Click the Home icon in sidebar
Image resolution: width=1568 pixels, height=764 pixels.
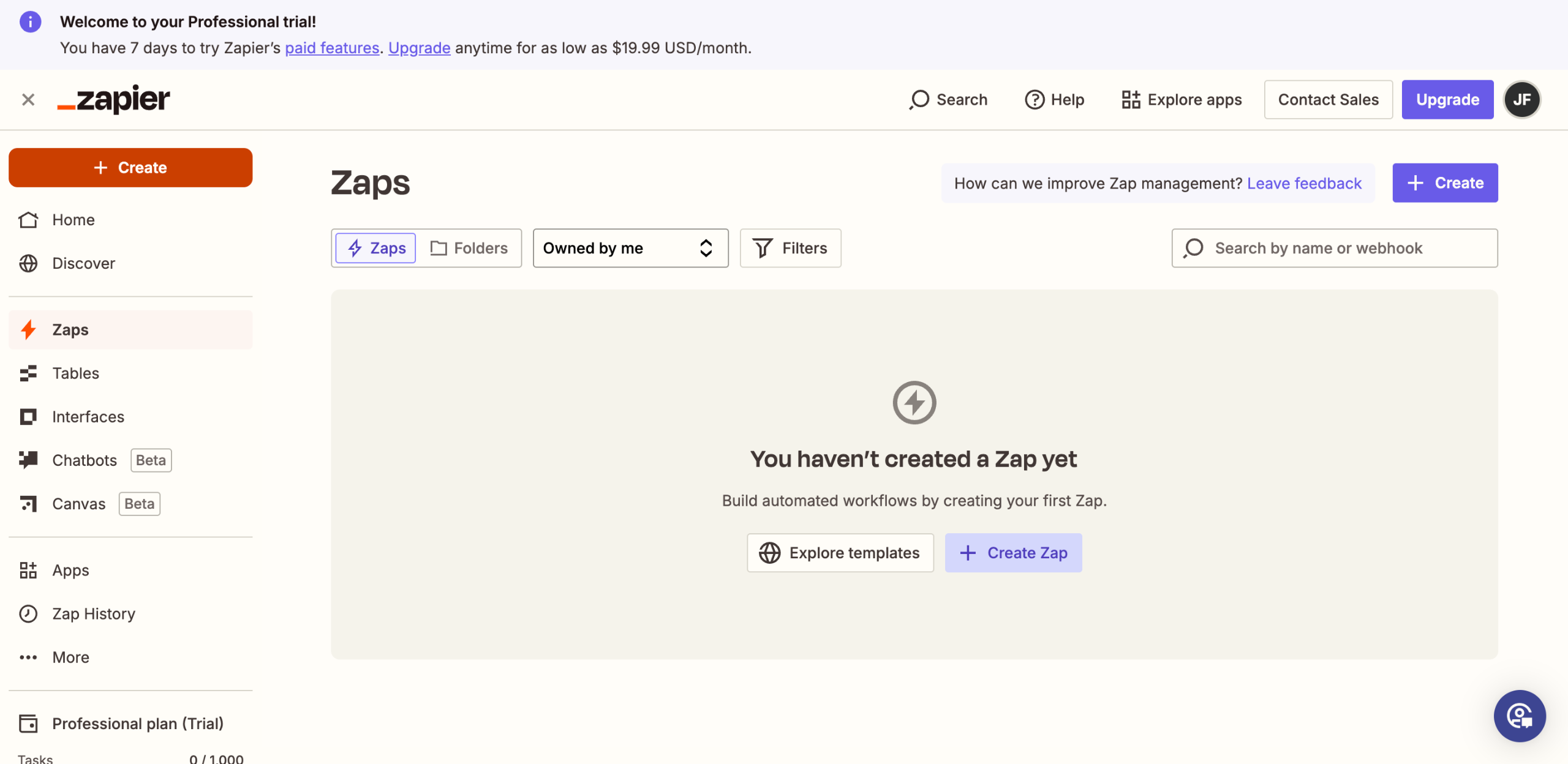28,220
